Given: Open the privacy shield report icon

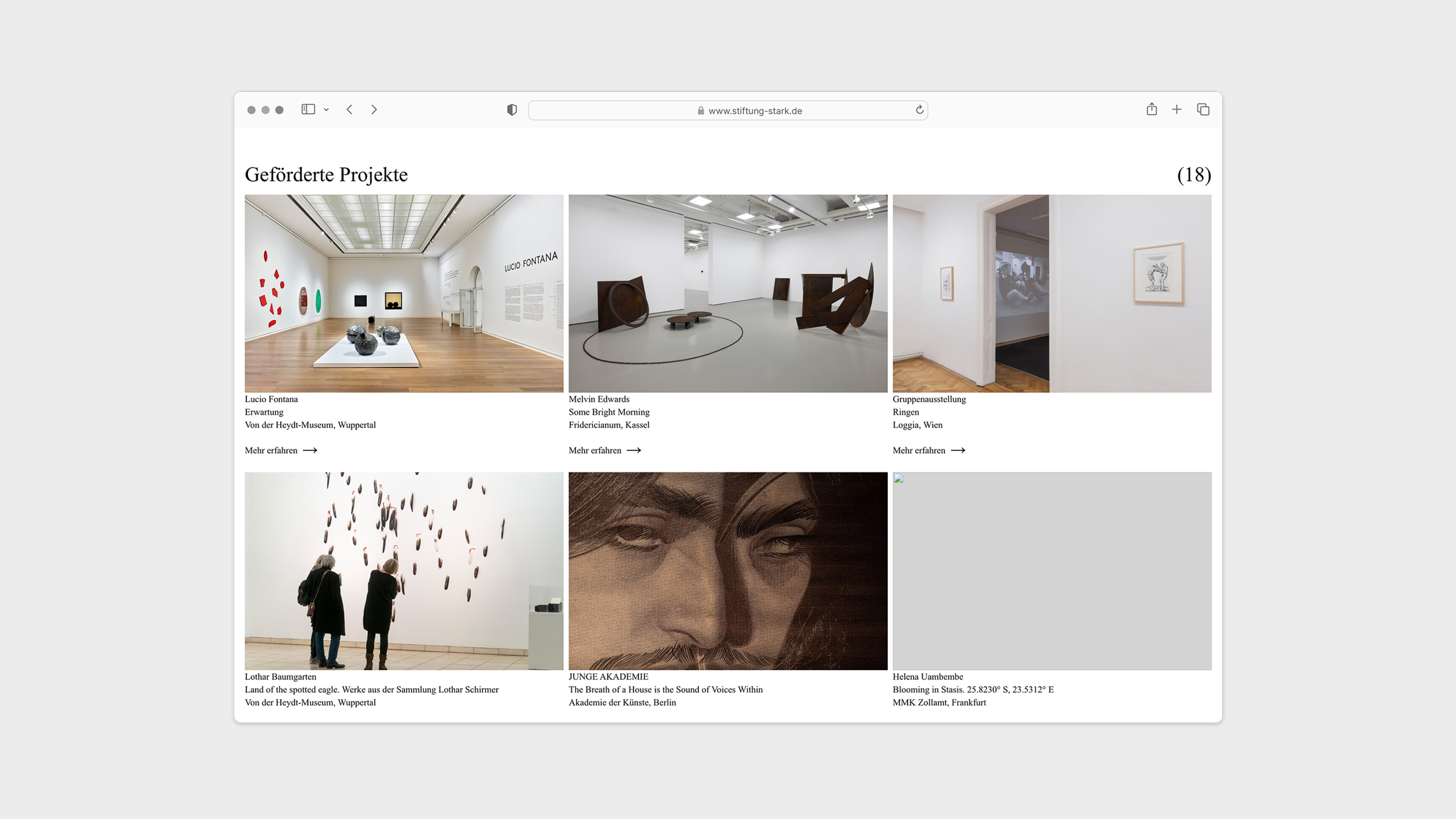Looking at the screenshot, I should pyautogui.click(x=512, y=110).
